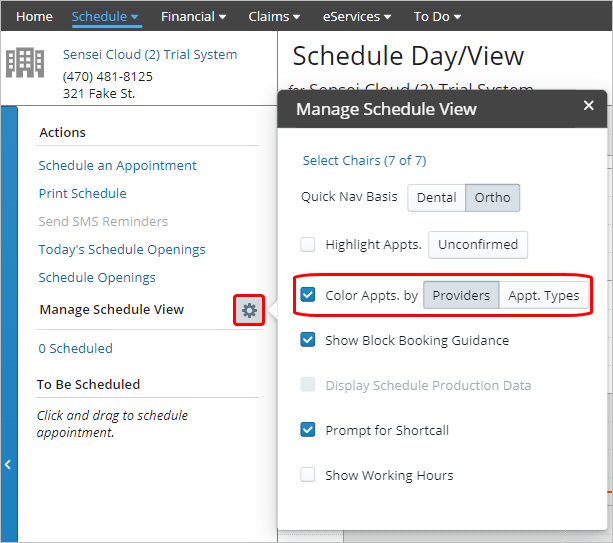The image size is (613, 543).
Task: Open the Claims dropdown menu
Action: [x=275, y=17]
